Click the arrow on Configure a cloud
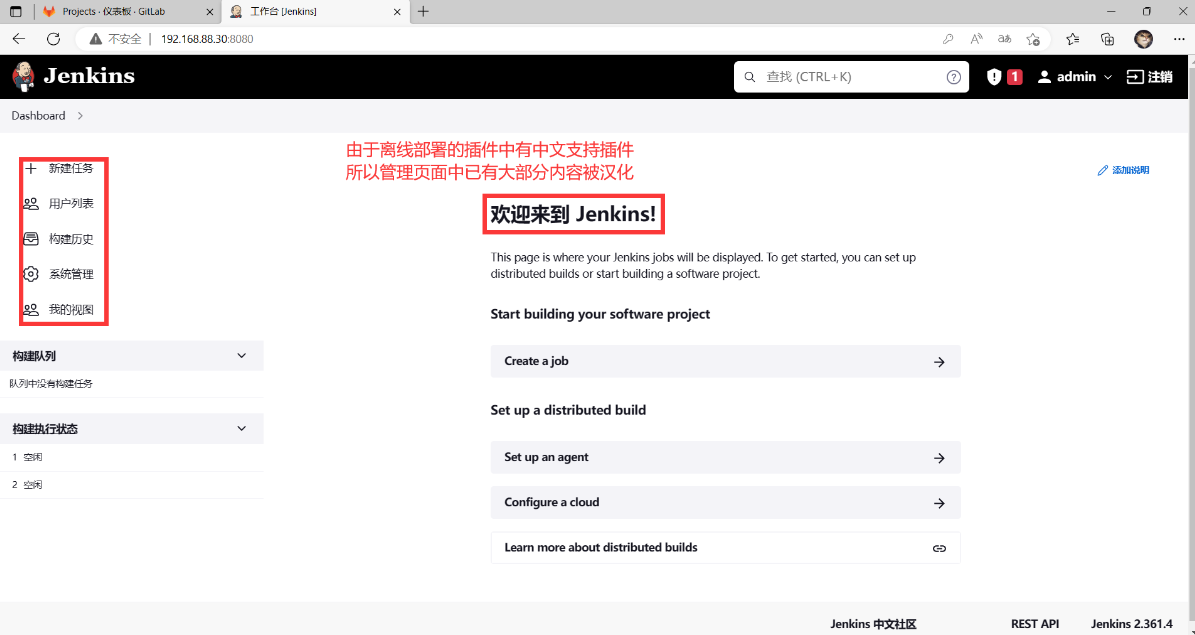 939,503
